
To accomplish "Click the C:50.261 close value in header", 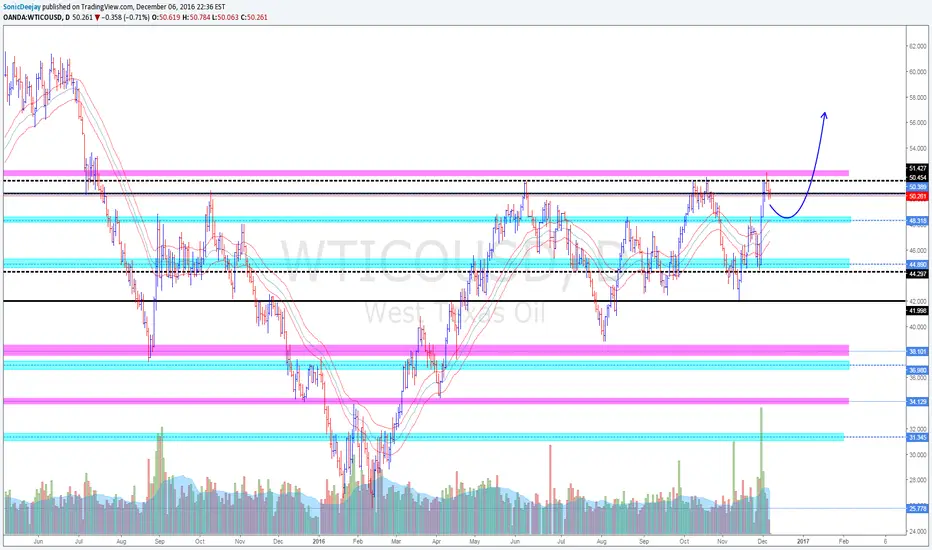I will point(254,17).
